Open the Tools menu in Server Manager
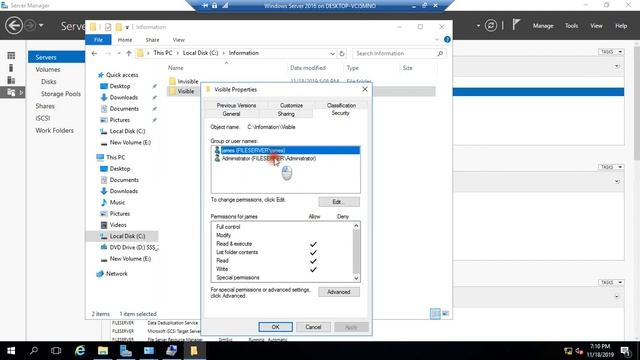 point(571,26)
